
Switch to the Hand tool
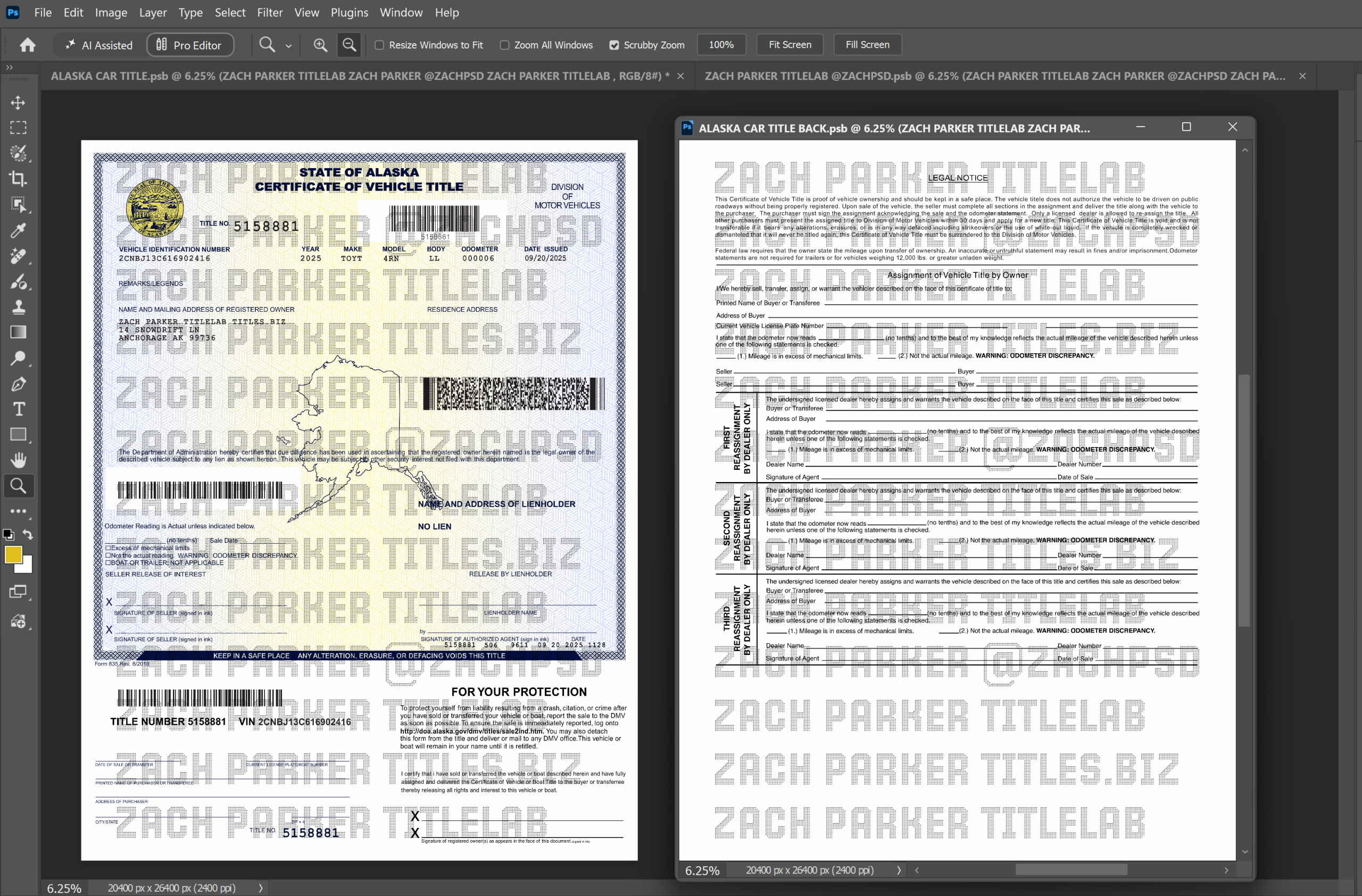pos(18,460)
